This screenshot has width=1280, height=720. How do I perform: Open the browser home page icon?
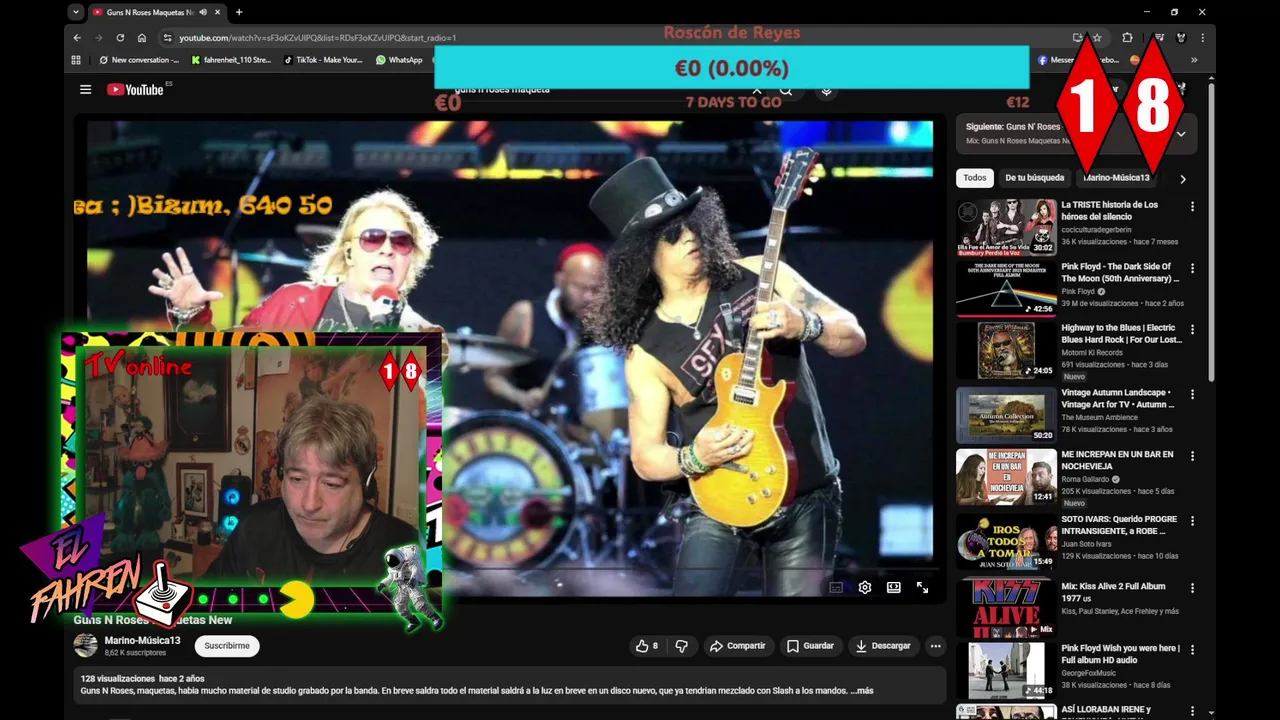tap(142, 38)
